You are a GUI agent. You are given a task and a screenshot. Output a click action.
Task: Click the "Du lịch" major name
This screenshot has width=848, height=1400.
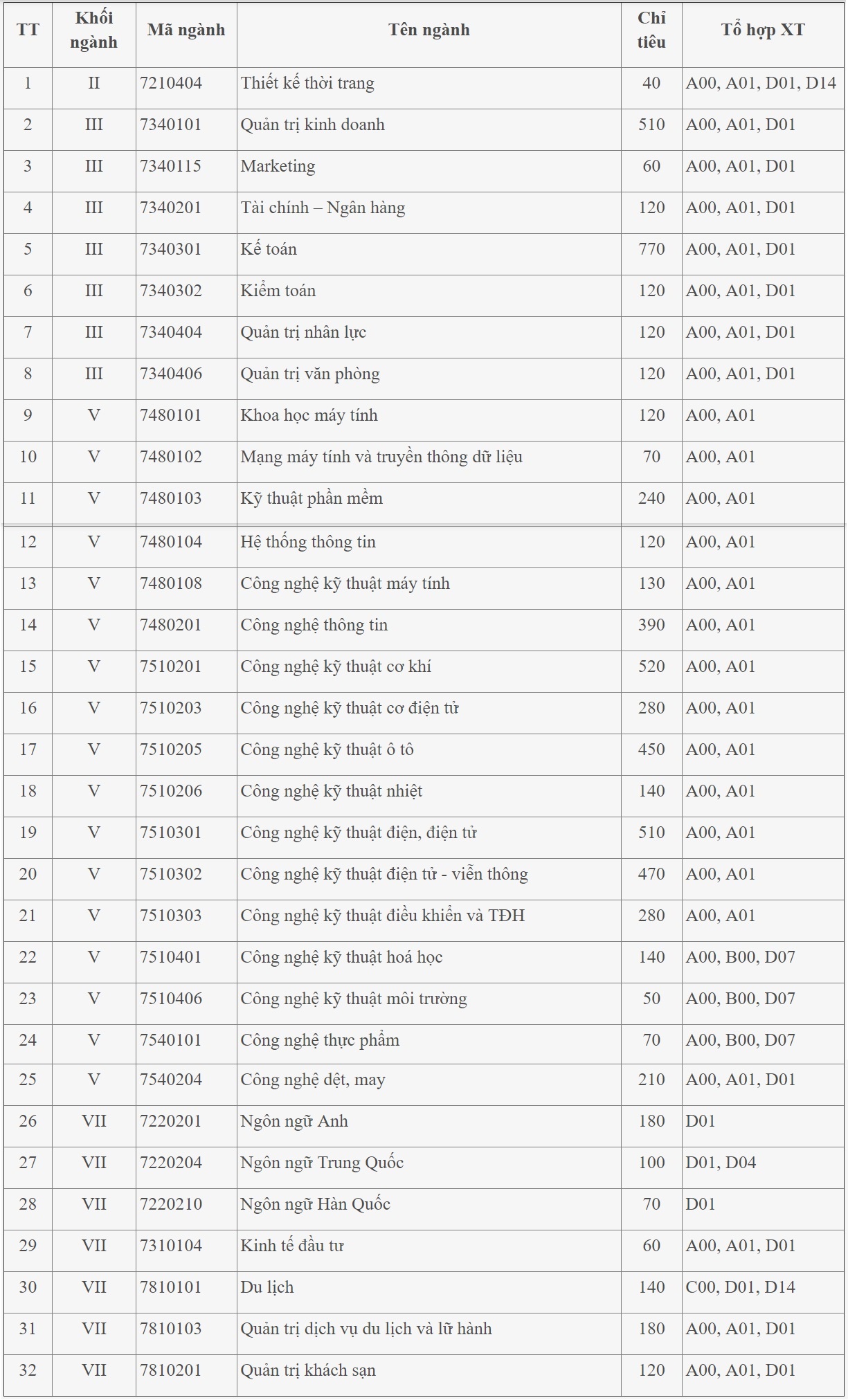pos(267,1288)
